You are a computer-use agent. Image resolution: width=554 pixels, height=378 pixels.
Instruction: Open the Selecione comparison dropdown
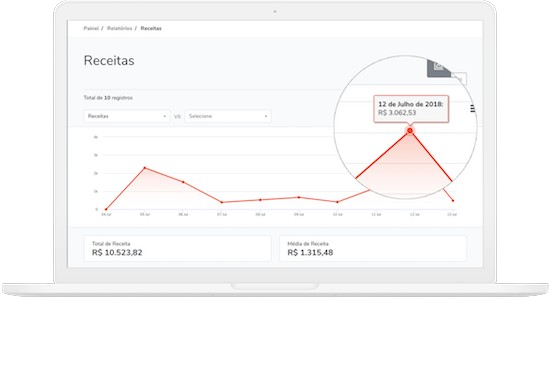coord(228,116)
